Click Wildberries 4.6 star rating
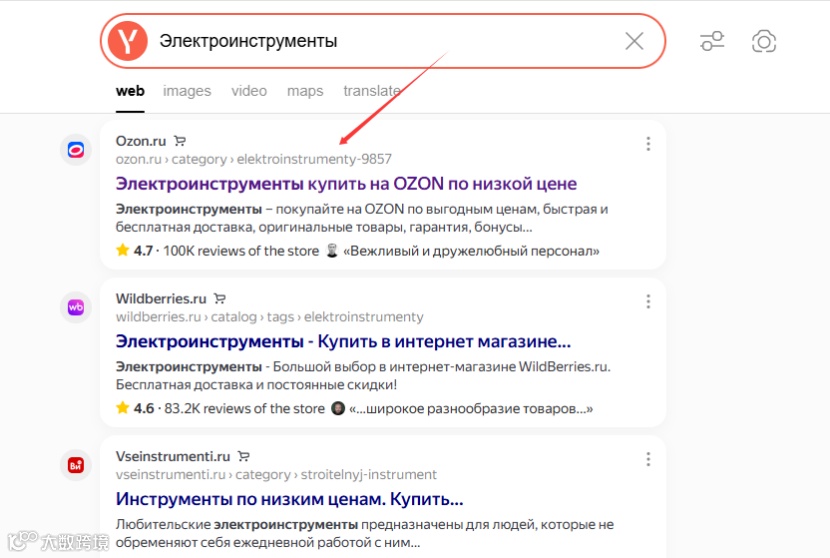The width and height of the screenshot is (830, 558). tap(135, 408)
